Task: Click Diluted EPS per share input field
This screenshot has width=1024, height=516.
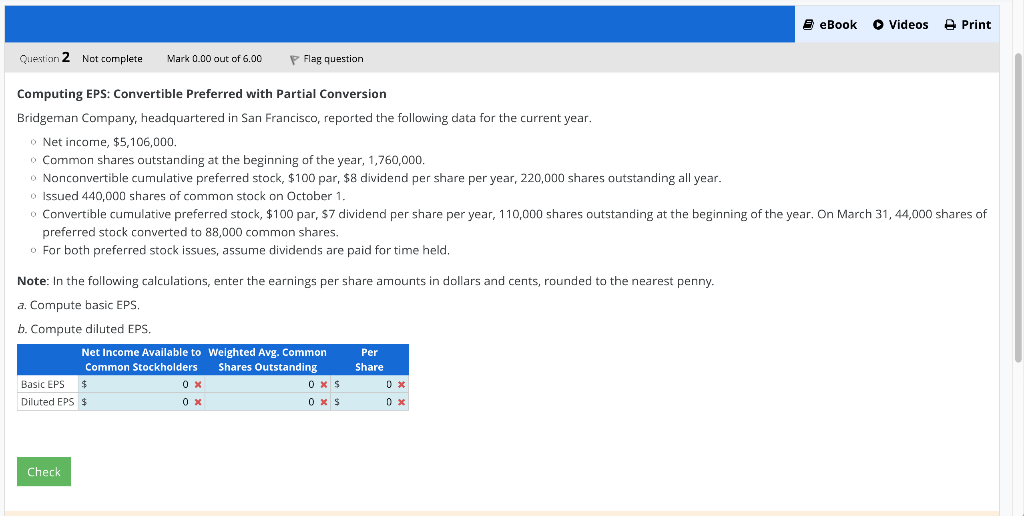Action: point(368,402)
